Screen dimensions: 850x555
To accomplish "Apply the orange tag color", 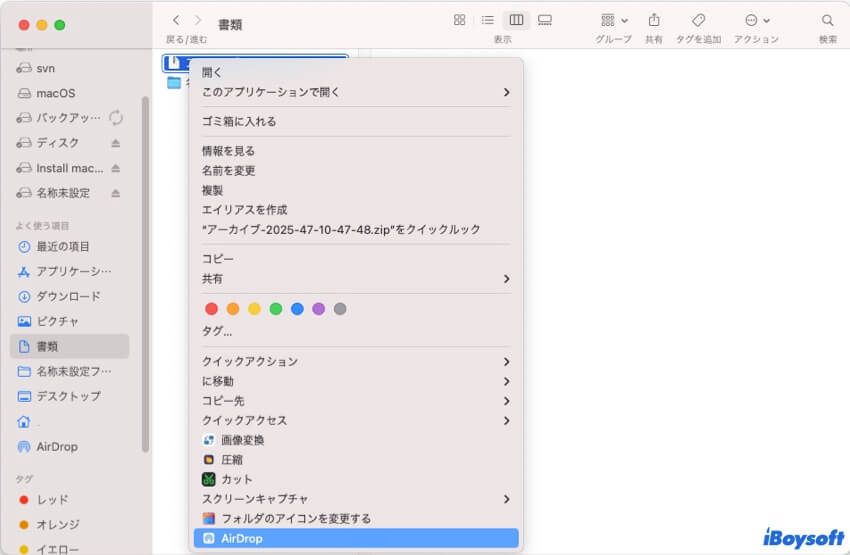I will coord(233,309).
